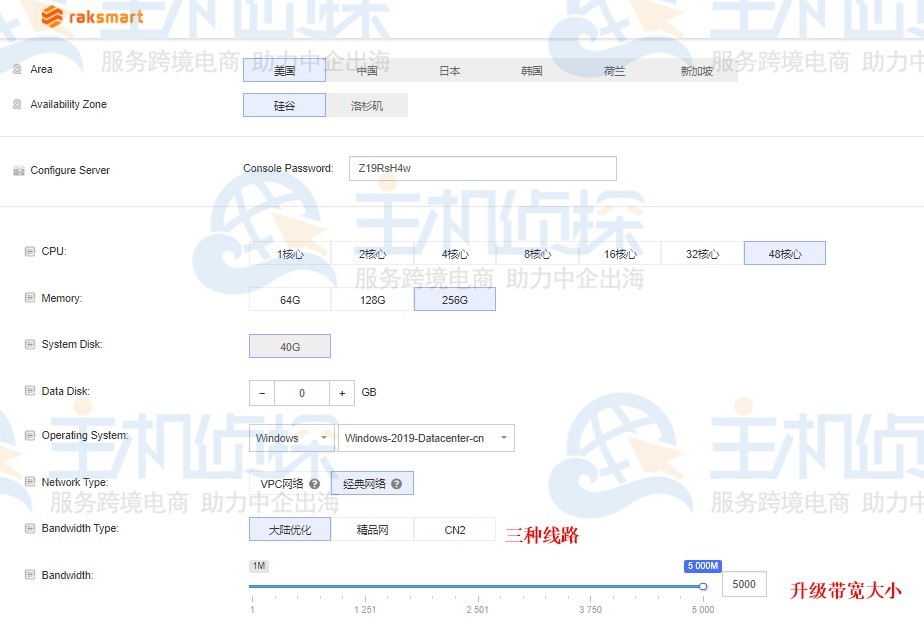Select the 中国 region option
This screenshot has height=626, width=924.
click(x=366, y=70)
